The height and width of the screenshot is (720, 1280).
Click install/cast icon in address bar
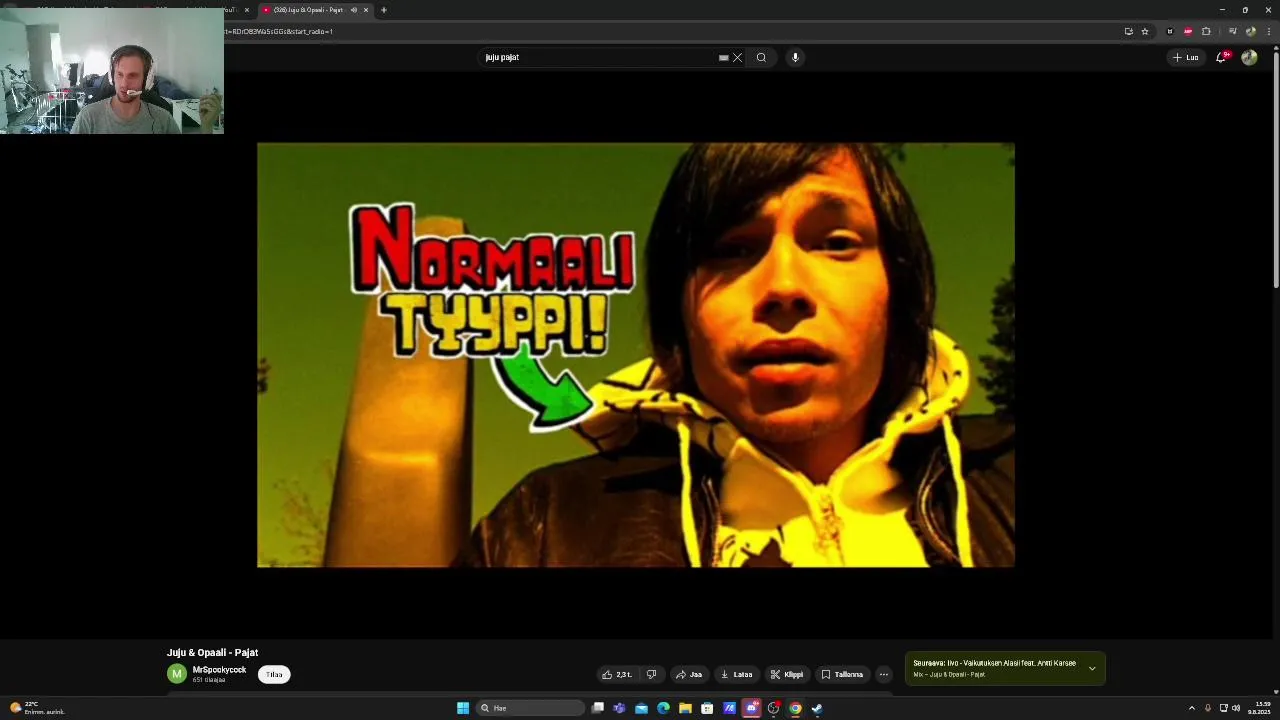point(1129,31)
